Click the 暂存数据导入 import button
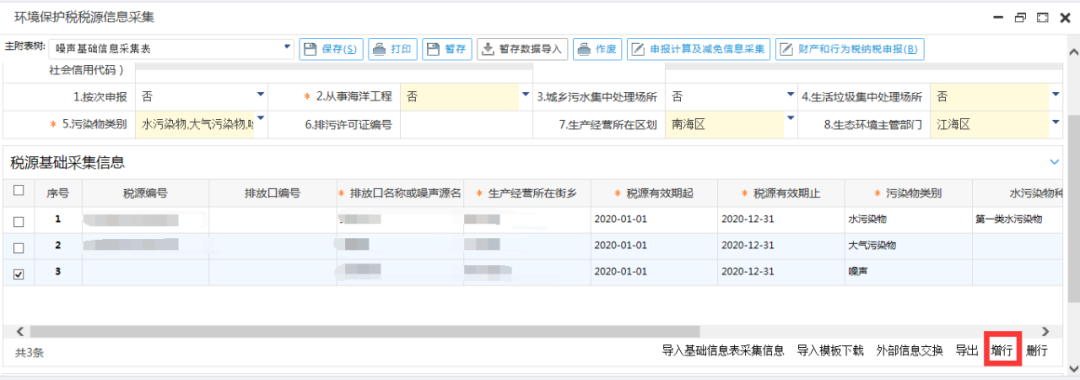Screen dimensions: 1080x380 [522, 49]
